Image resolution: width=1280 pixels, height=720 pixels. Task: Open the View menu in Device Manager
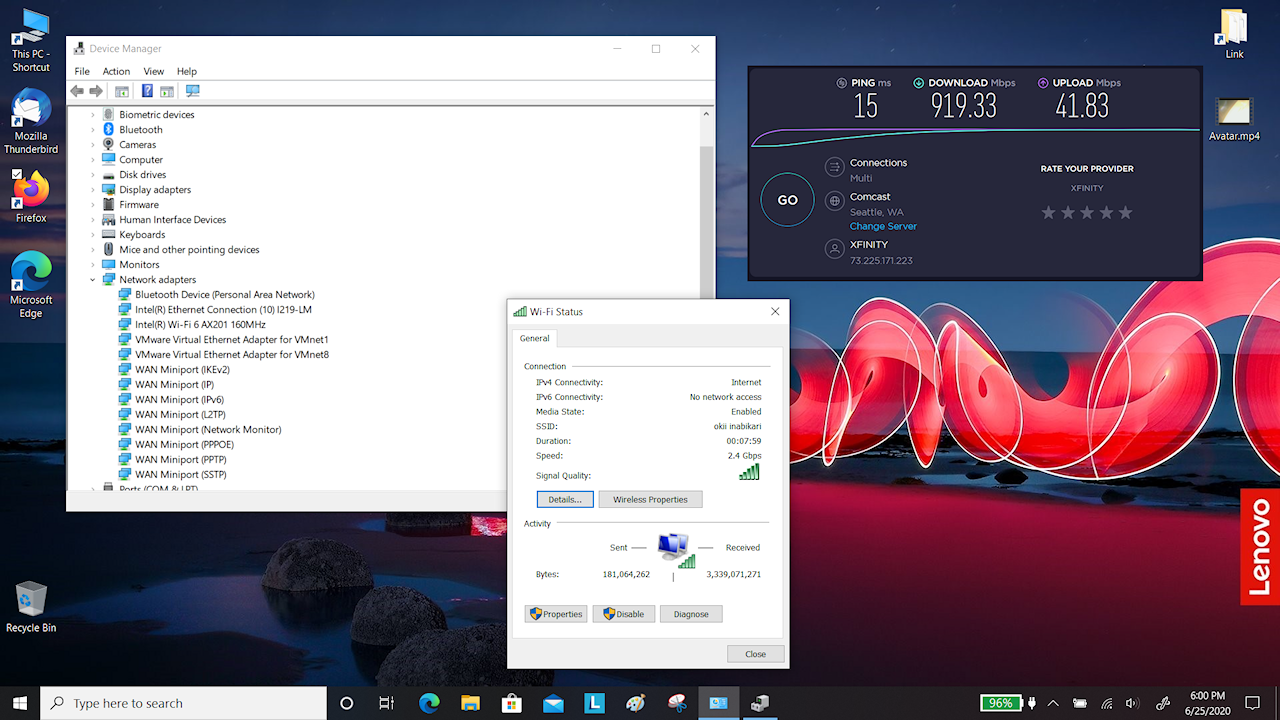[x=153, y=71]
